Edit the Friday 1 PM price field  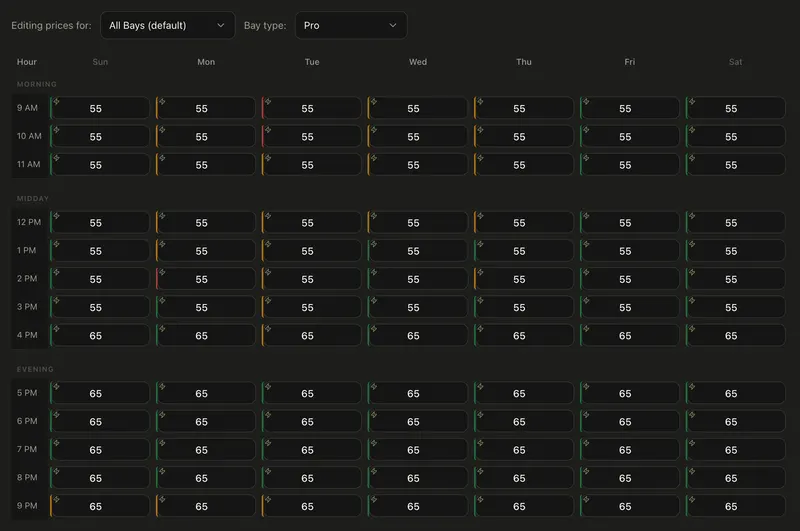pyautogui.click(x=630, y=251)
